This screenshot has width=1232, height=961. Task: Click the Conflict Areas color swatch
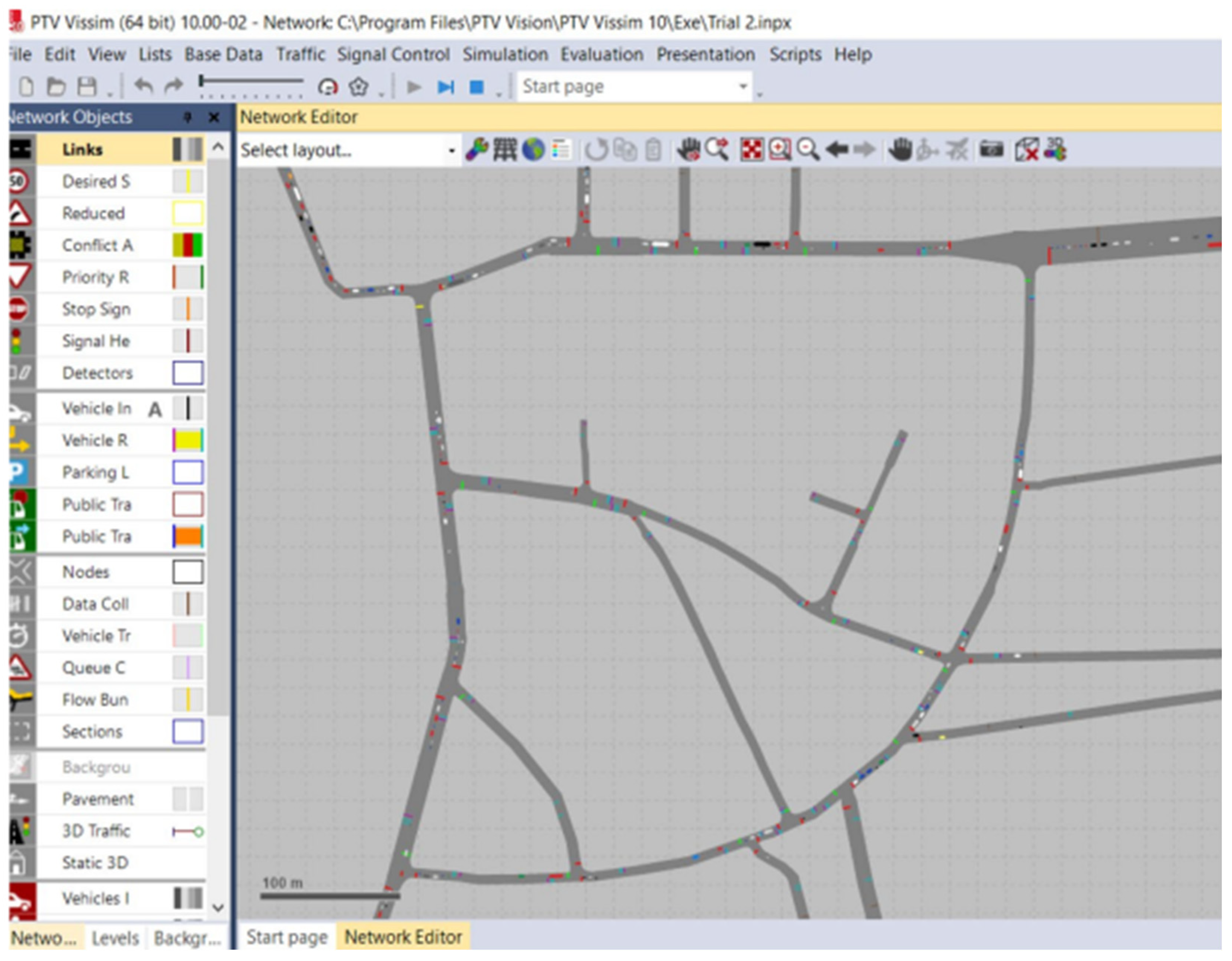[x=187, y=245]
